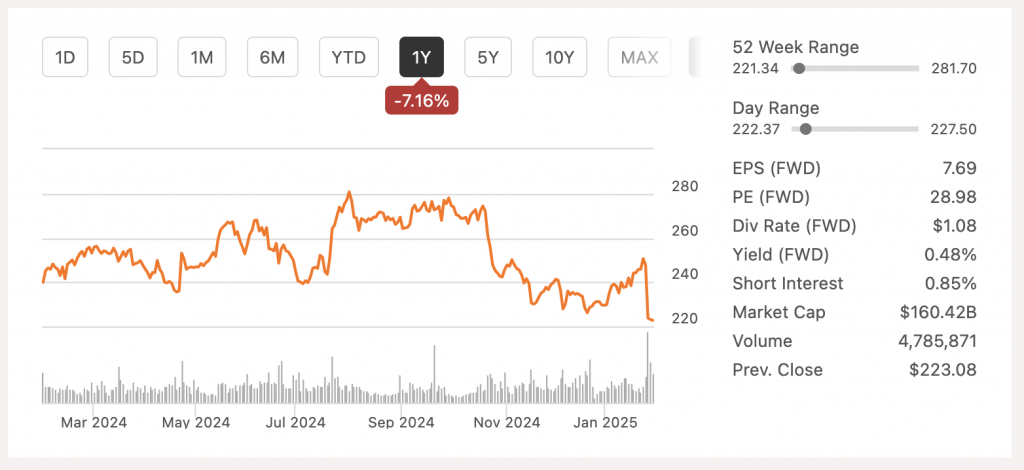Click the Yield (FWD) label
The image size is (1024, 470).
pyautogui.click(x=780, y=255)
